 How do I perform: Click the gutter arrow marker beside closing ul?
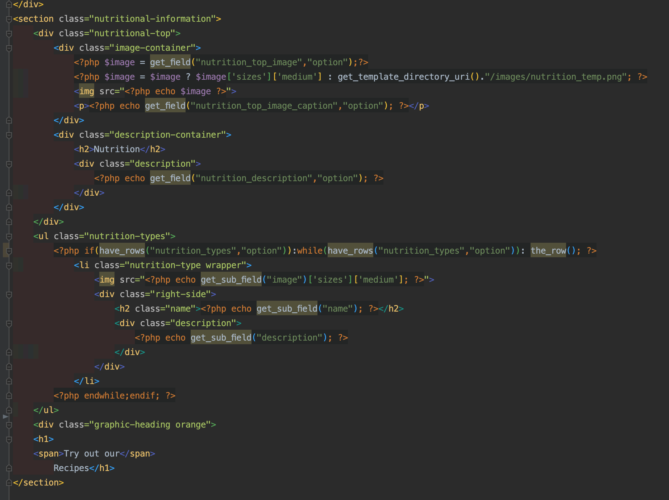(5, 410)
